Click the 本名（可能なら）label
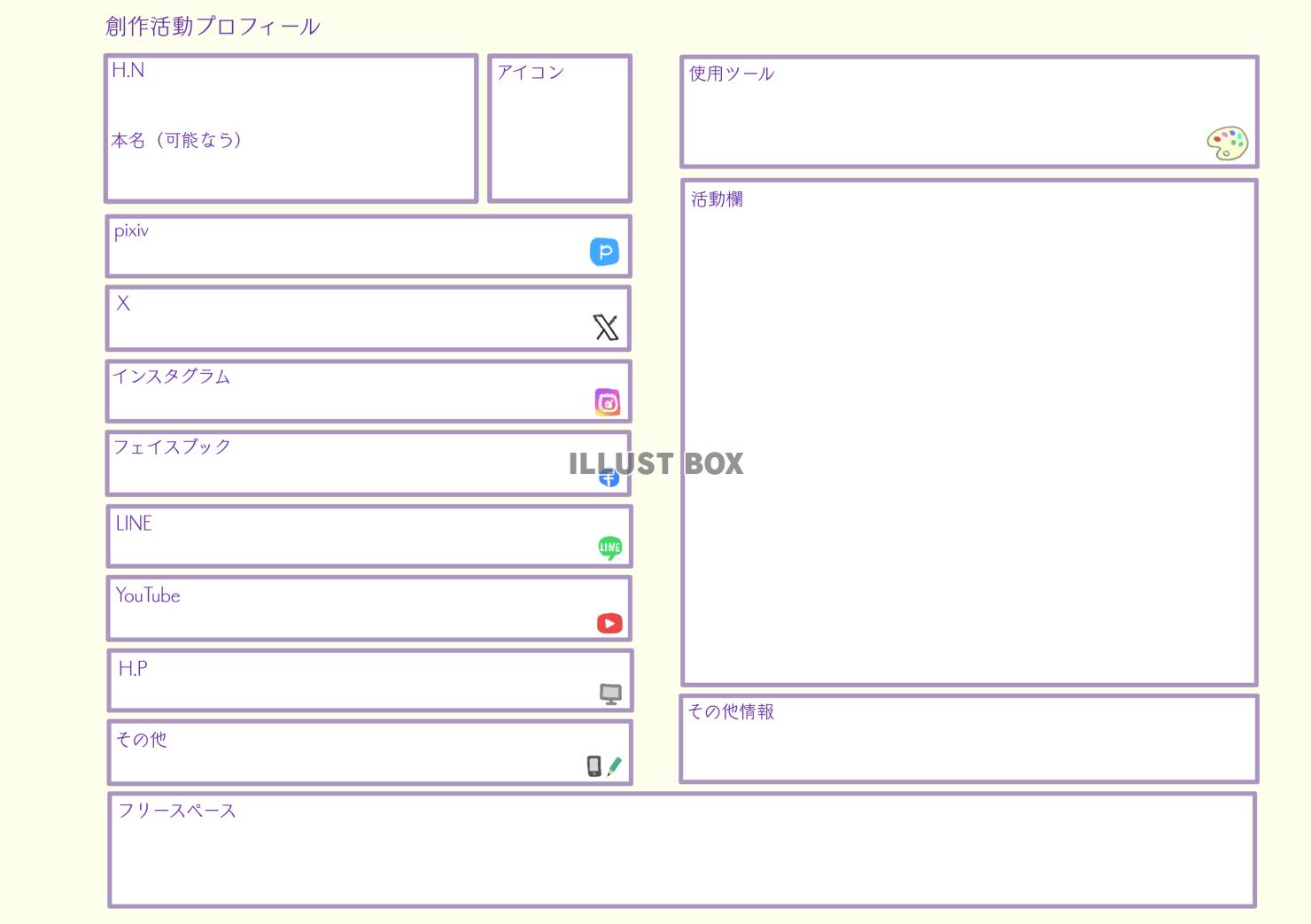The image size is (1311, 924). point(176,140)
